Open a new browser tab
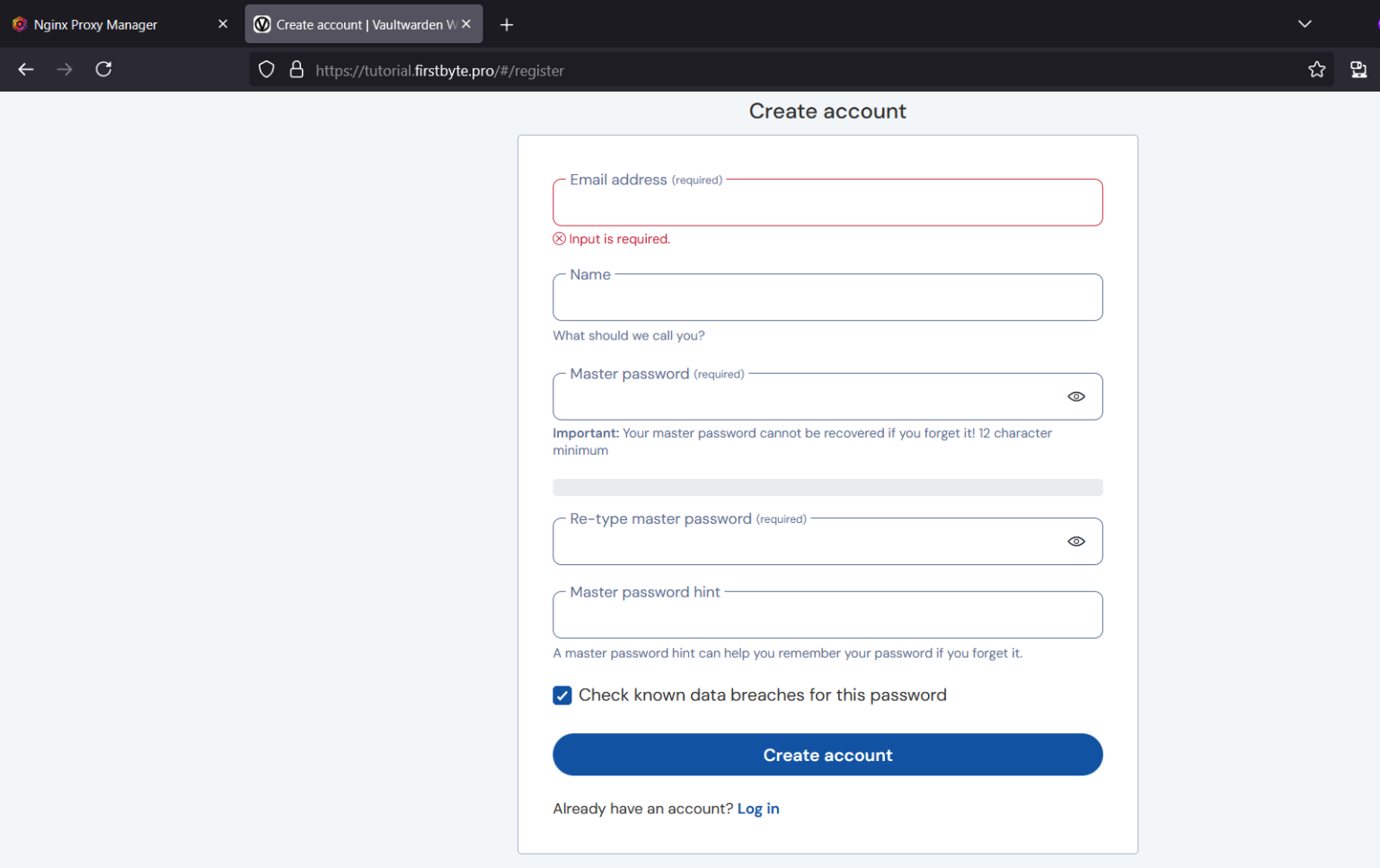The image size is (1380, 868). coord(506,24)
